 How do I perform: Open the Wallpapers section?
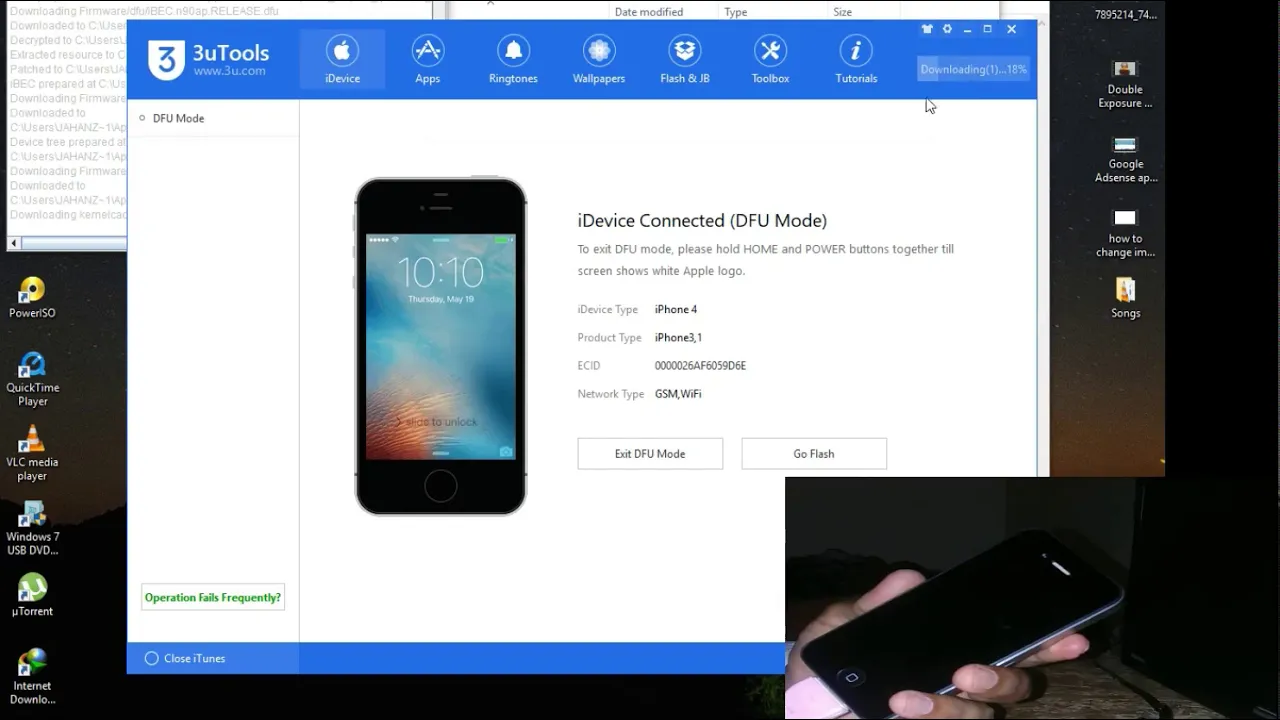(599, 59)
